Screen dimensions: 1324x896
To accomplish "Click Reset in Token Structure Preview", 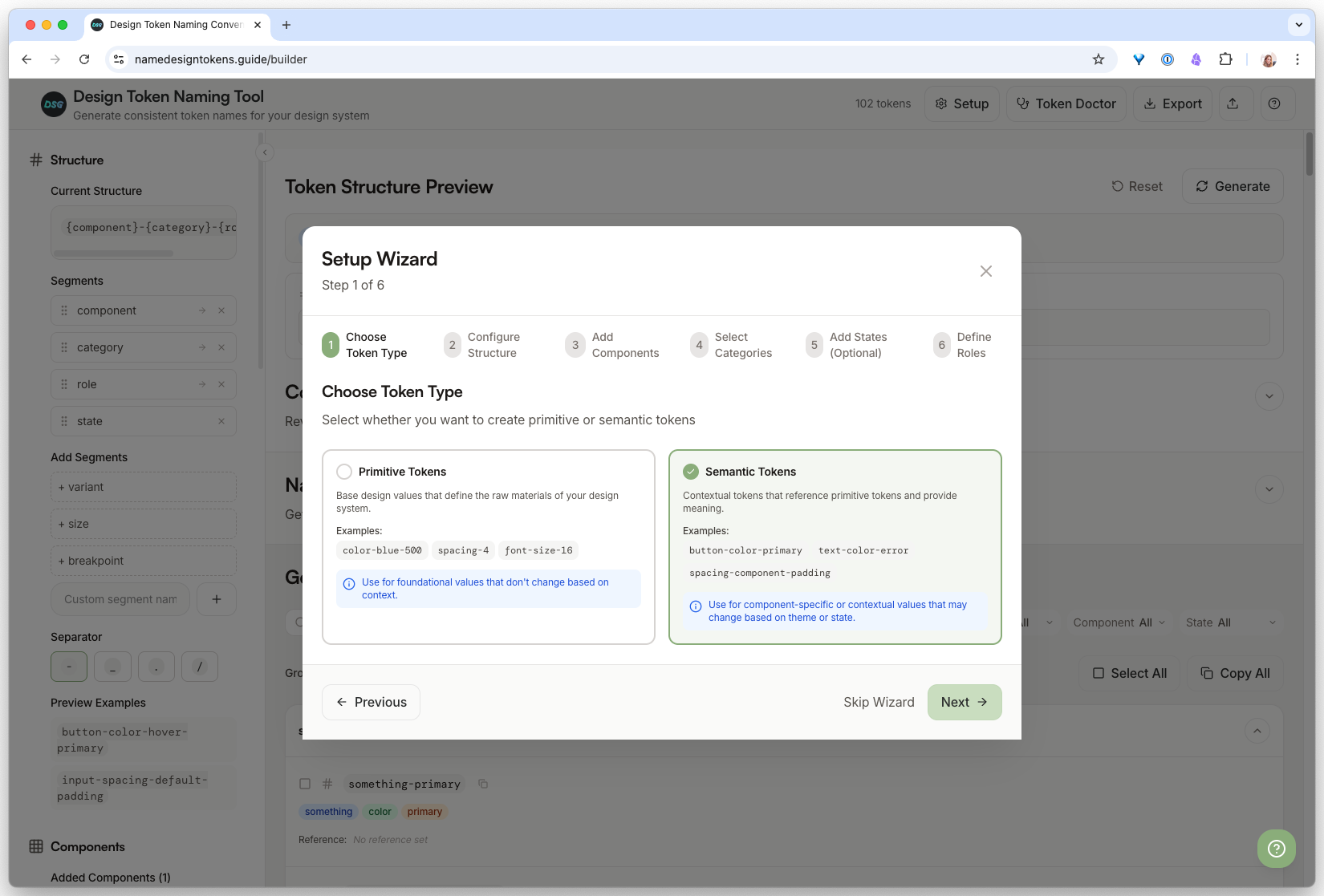I will (1137, 186).
